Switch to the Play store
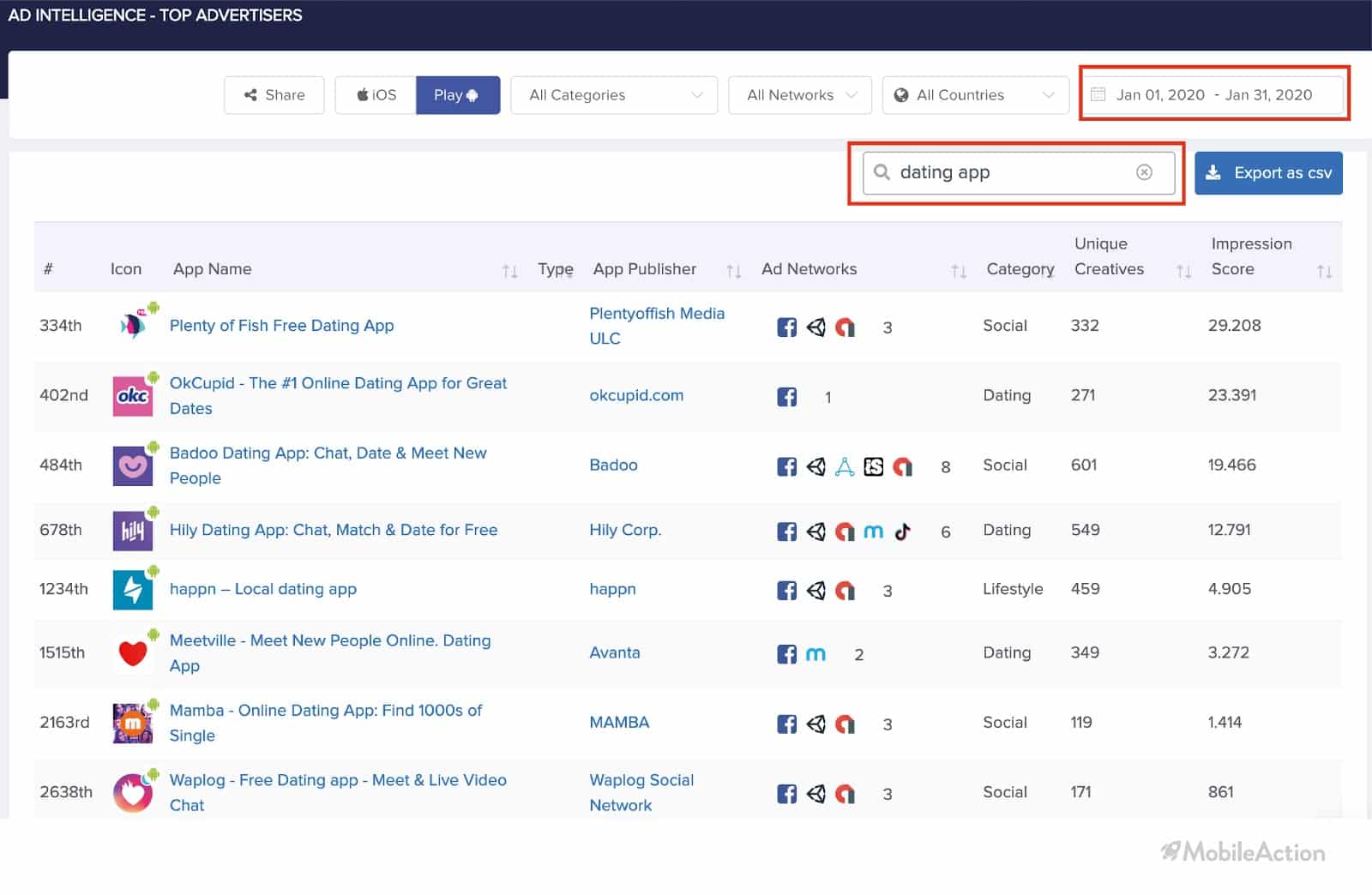The image size is (1372, 895). tap(458, 95)
